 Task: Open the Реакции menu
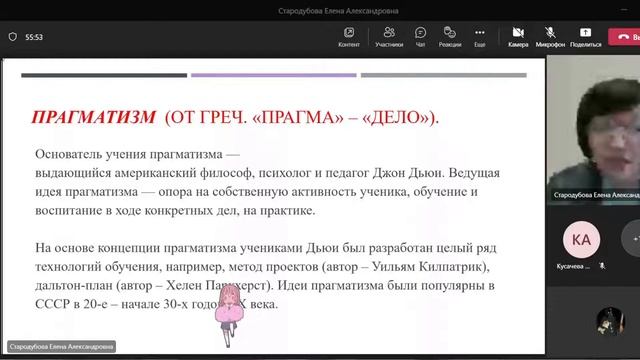click(449, 37)
